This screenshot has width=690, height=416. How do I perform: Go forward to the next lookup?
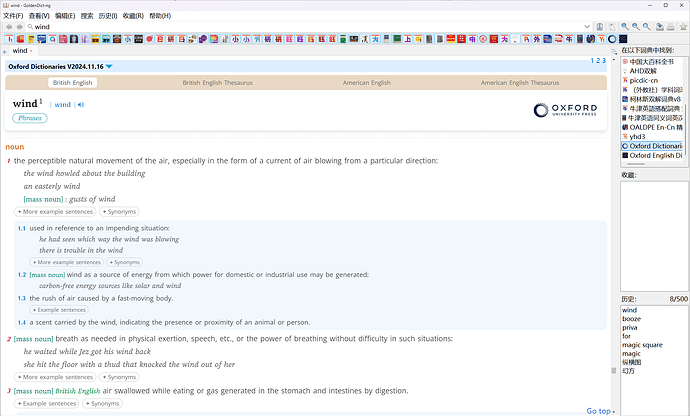click(19, 27)
